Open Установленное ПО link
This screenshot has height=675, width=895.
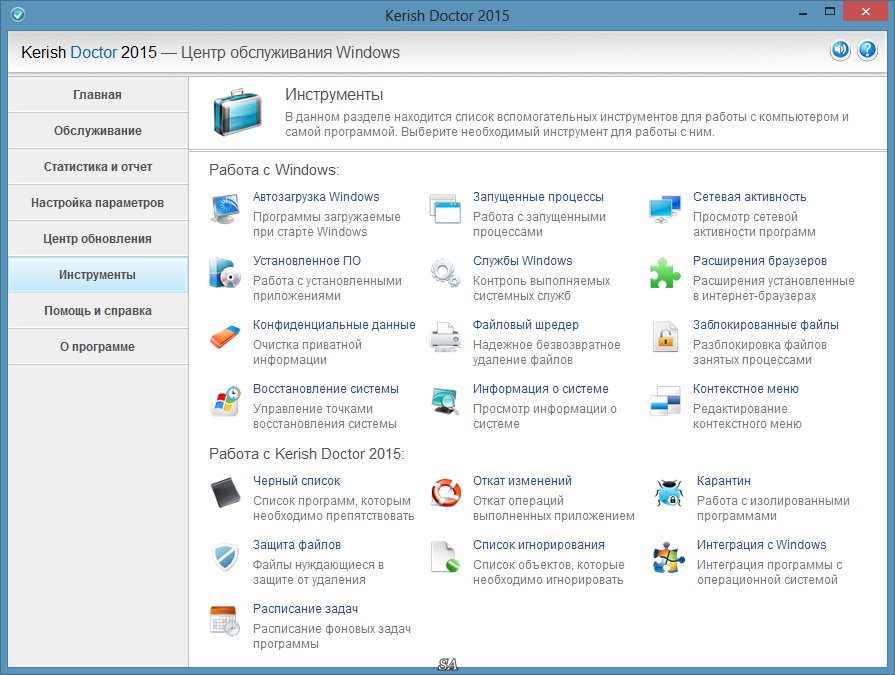[x=307, y=261]
